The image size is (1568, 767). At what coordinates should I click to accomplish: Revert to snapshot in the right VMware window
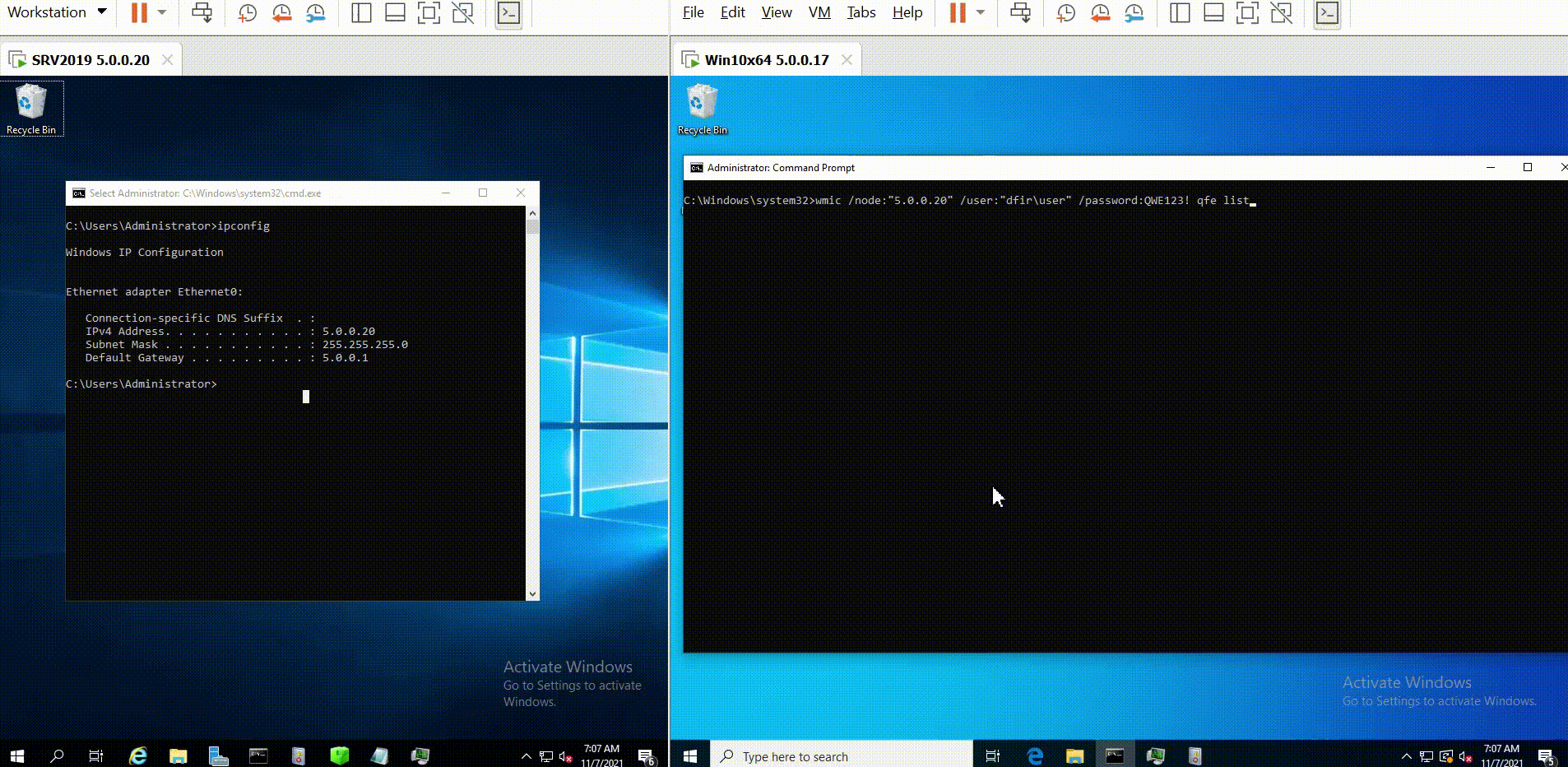[1100, 12]
